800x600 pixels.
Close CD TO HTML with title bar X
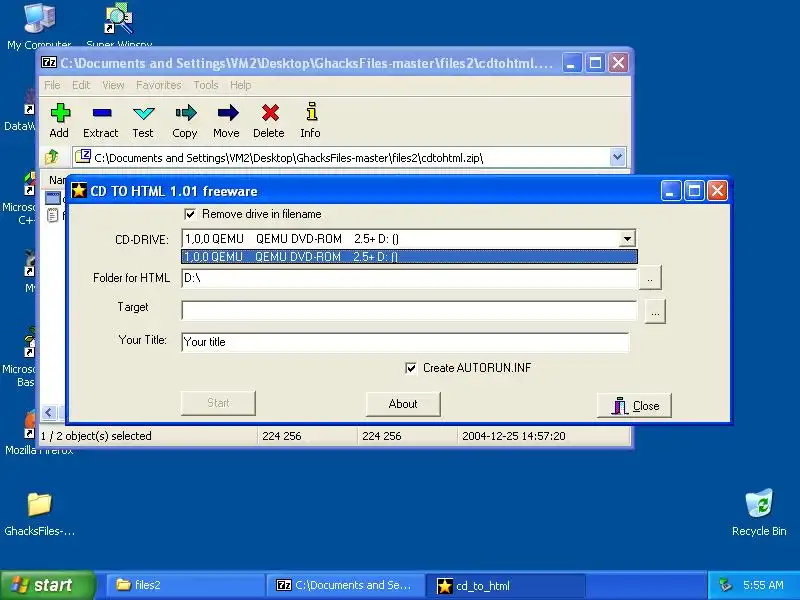point(717,191)
